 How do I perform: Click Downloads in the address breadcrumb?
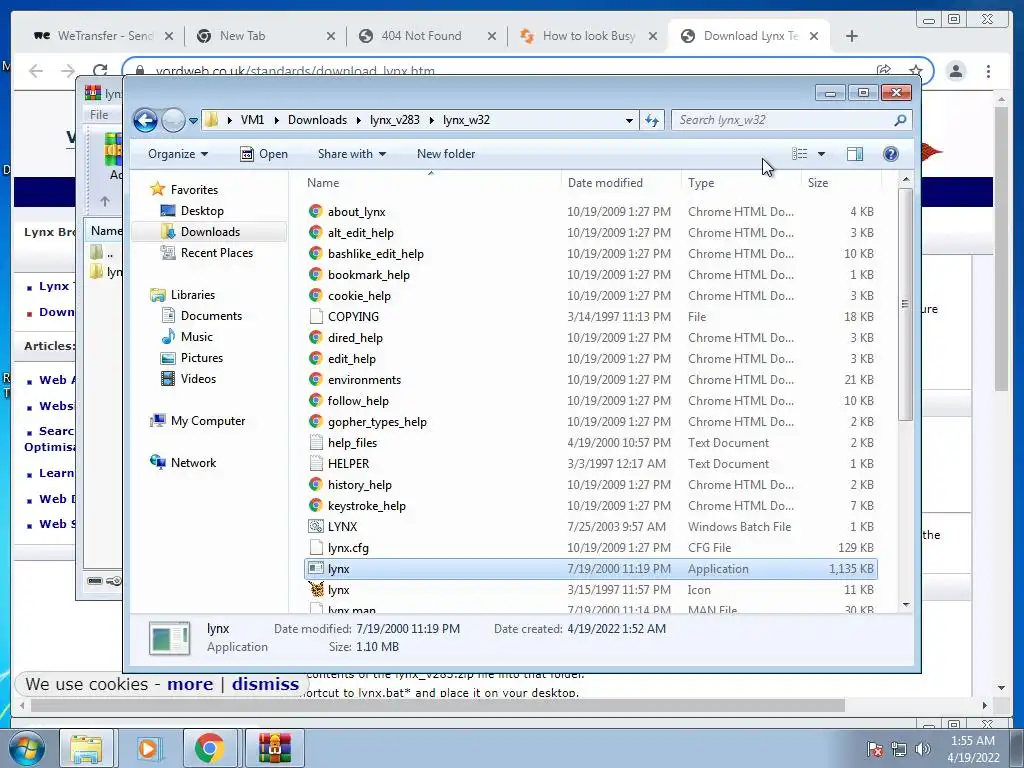tap(317, 120)
